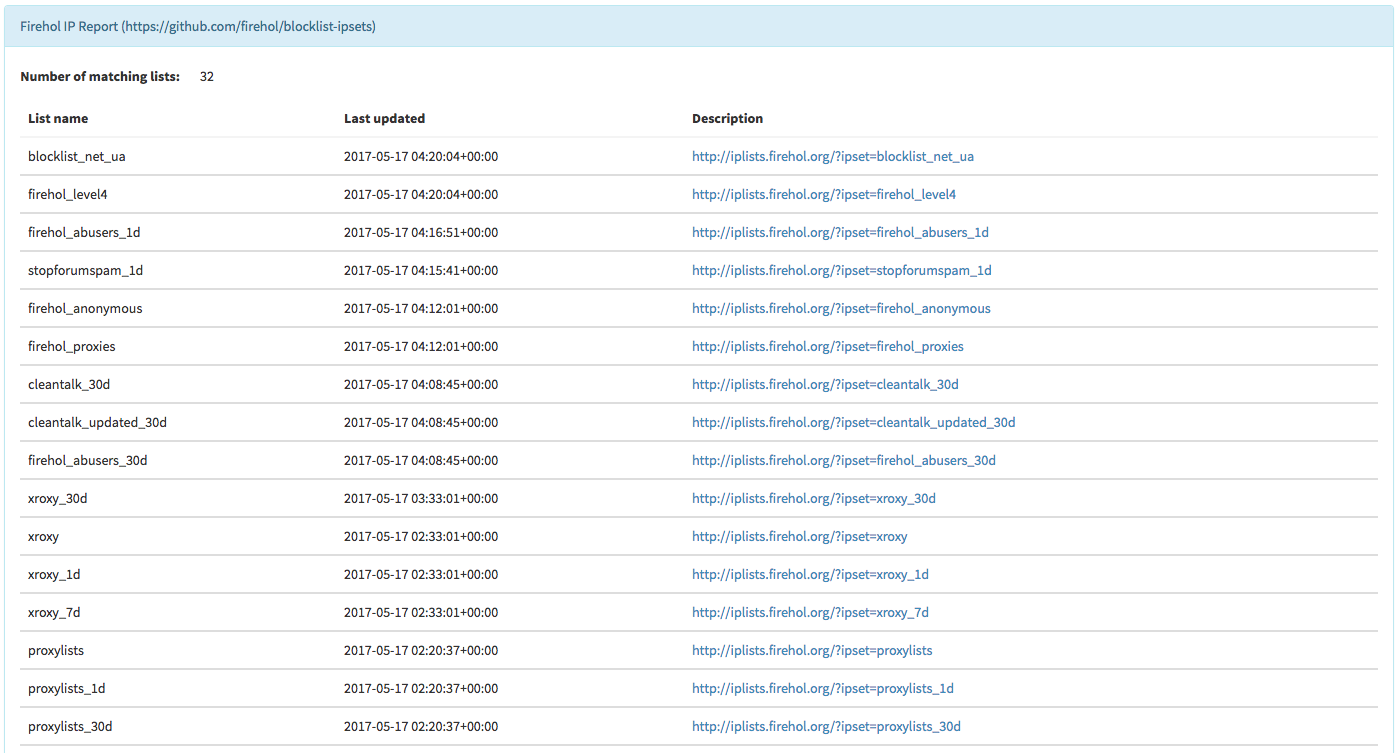The image size is (1399, 753).
Task: Click the stopforumspam_1d ipset URL
Action: point(841,270)
